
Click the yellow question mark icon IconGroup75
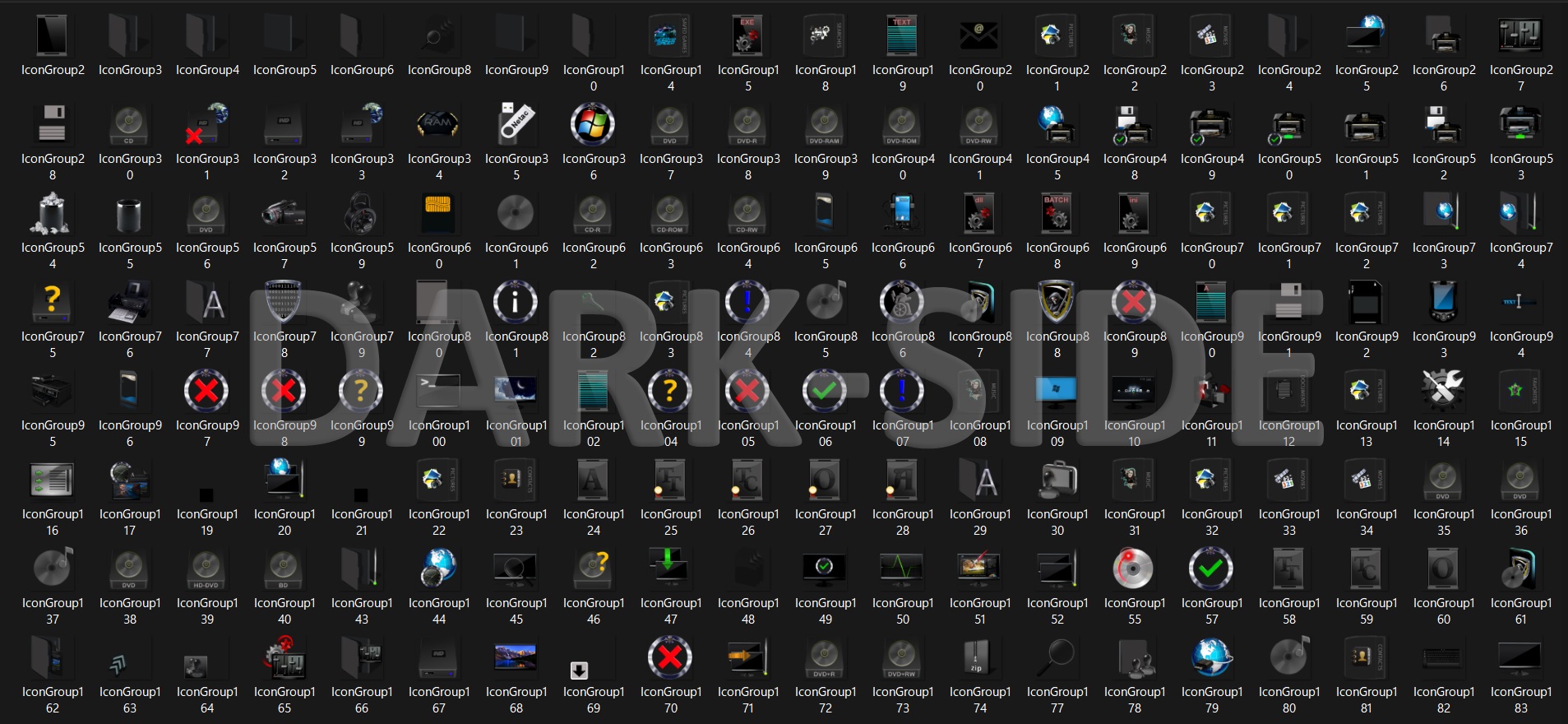click(x=53, y=302)
